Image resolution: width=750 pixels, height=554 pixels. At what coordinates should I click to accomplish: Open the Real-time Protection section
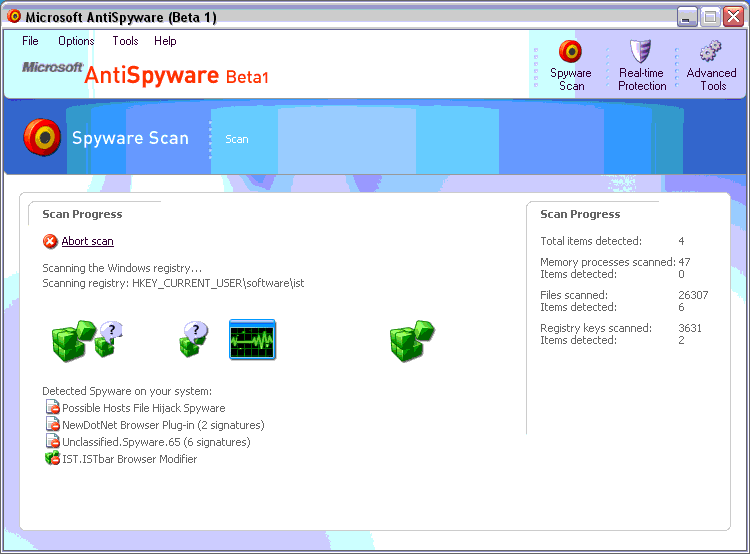point(641,66)
